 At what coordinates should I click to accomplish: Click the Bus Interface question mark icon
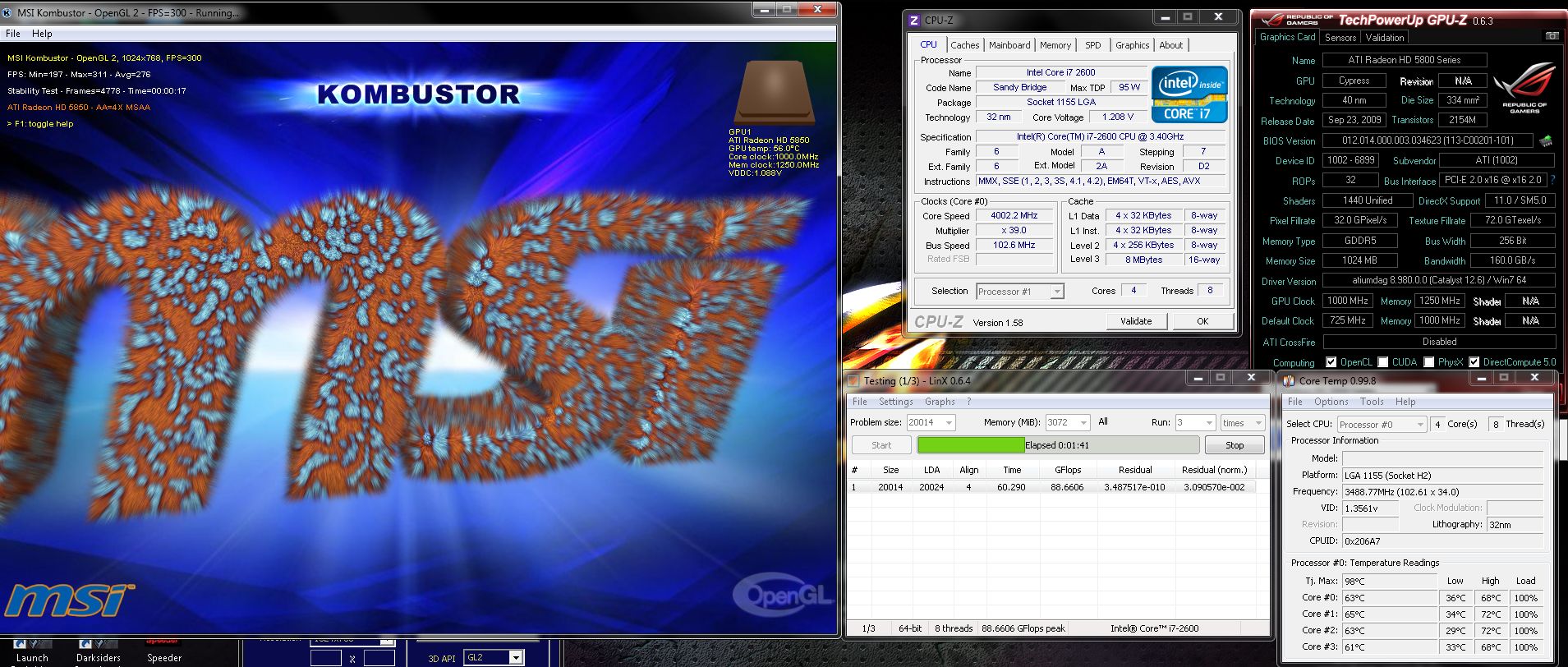tap(1552, 180)
